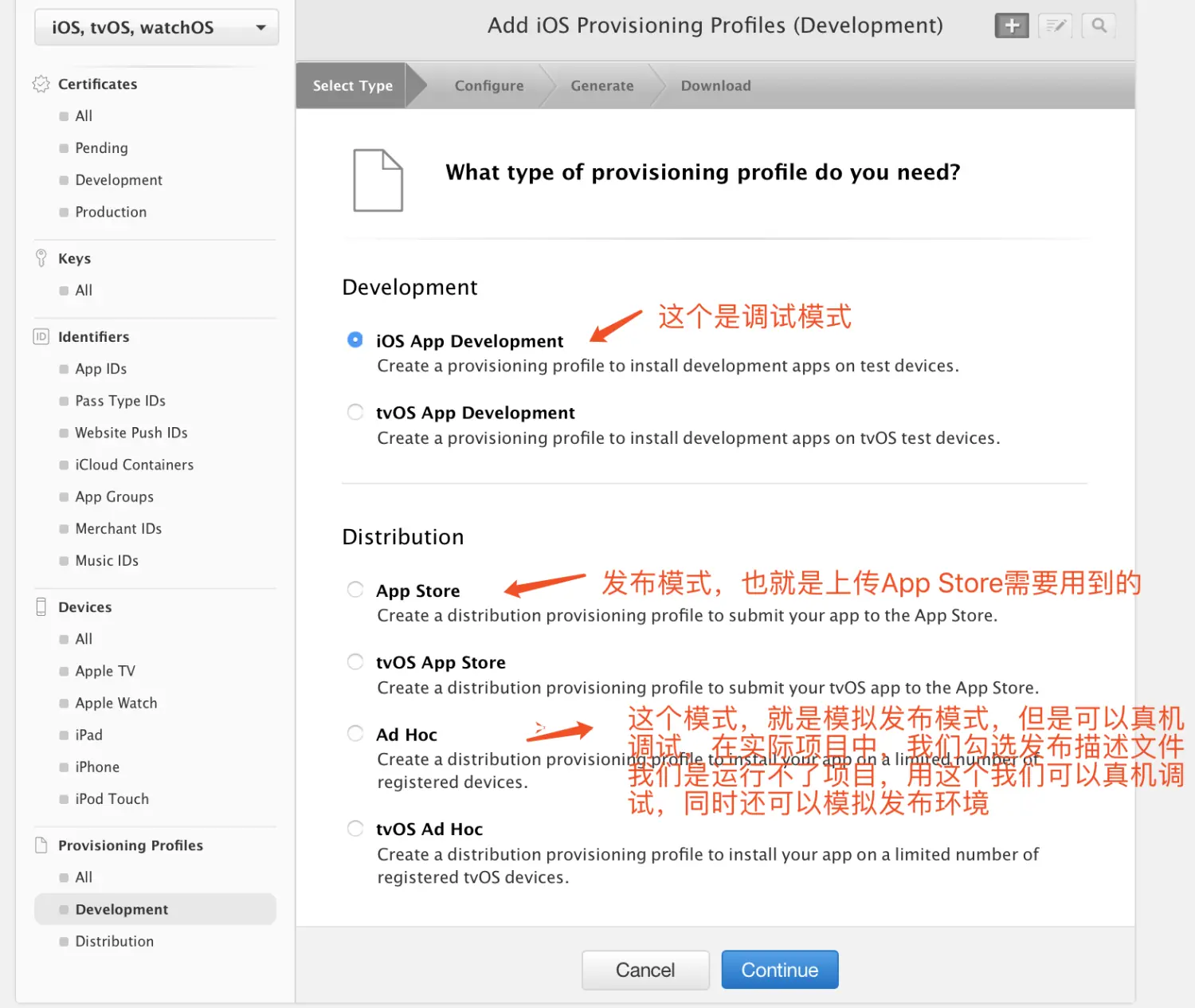Click the Keys section key icon
Viewport: 1195px width, 1008px height.
pos(41,258)
